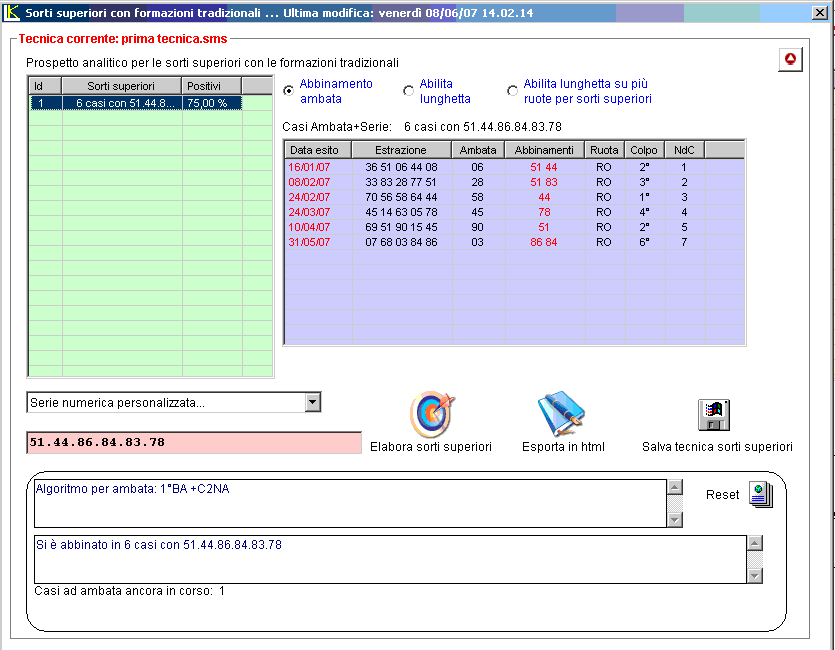Viewport: 835px width, 650px height.
Task: Click the Id column header
Action: point(45,86)
